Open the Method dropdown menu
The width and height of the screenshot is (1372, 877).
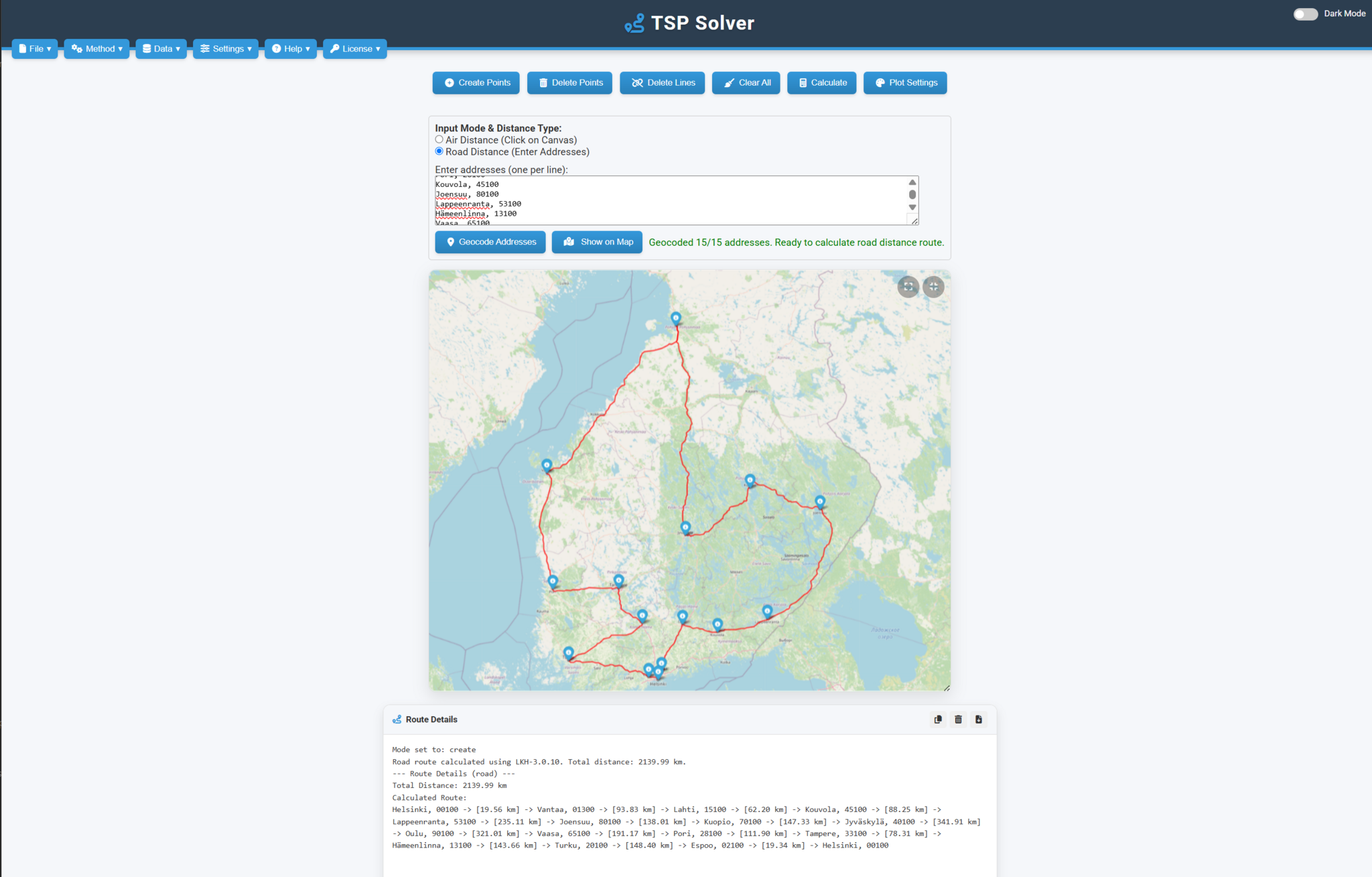[x=96, y=49]
